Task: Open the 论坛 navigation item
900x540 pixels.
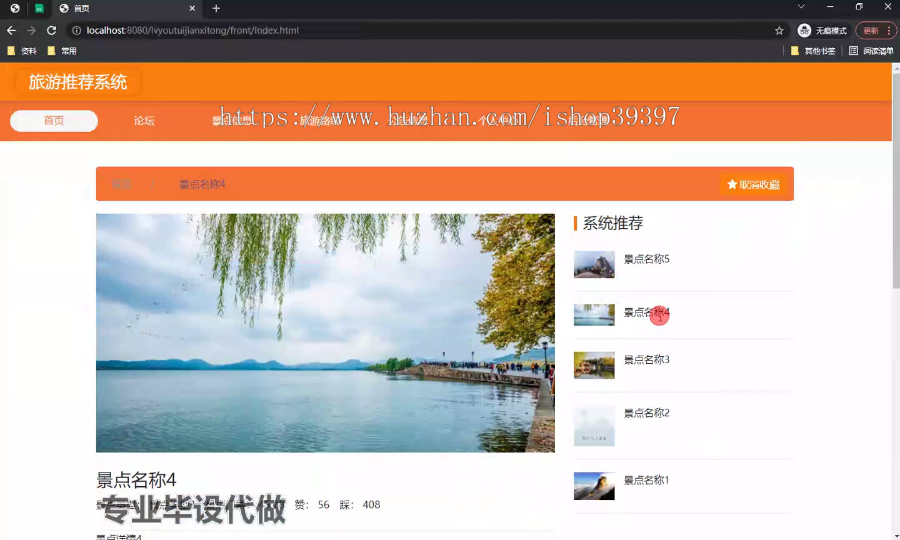Action: [x=144, y=121]
